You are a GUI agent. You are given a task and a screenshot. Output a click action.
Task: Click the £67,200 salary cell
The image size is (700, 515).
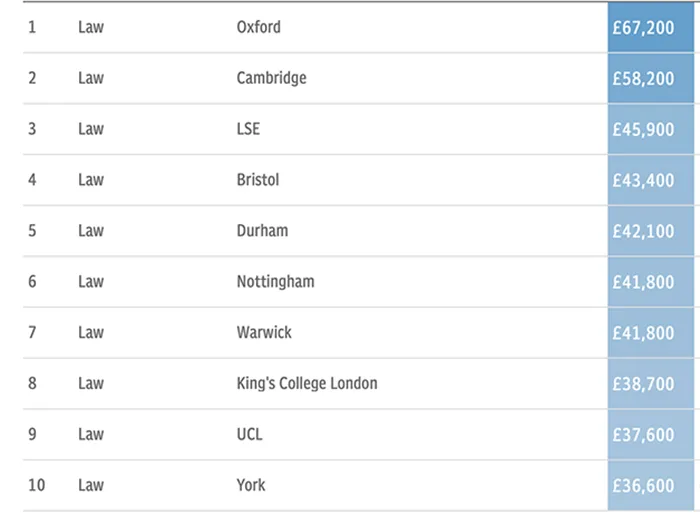pos(651,27)
